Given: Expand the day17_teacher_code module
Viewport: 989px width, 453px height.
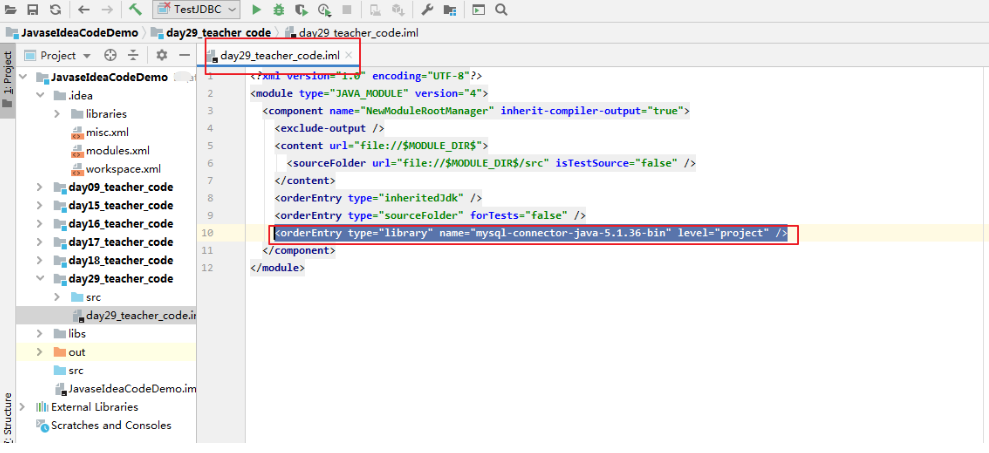Looking at the screenshot, I should coord(40,242).
